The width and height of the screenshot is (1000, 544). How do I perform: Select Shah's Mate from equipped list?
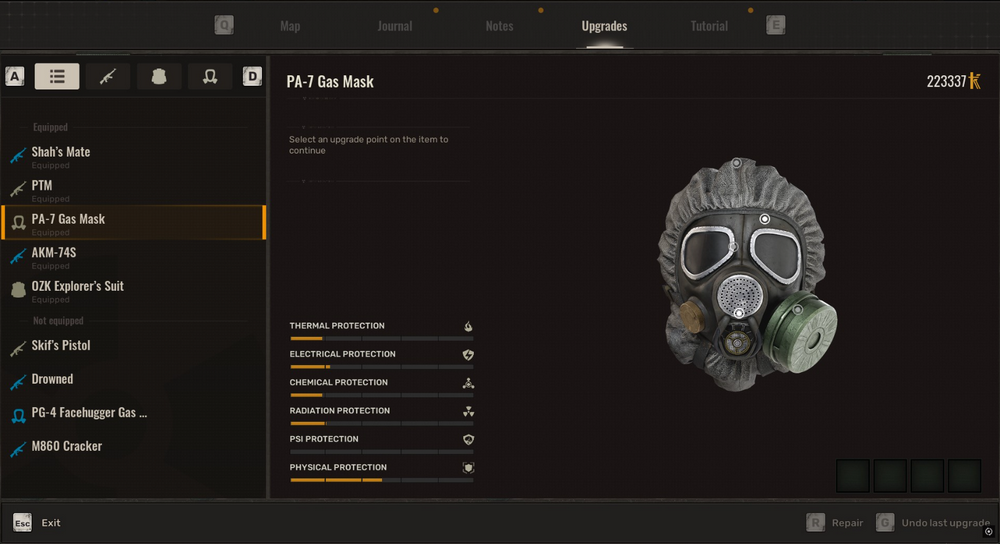coord(61,152)
